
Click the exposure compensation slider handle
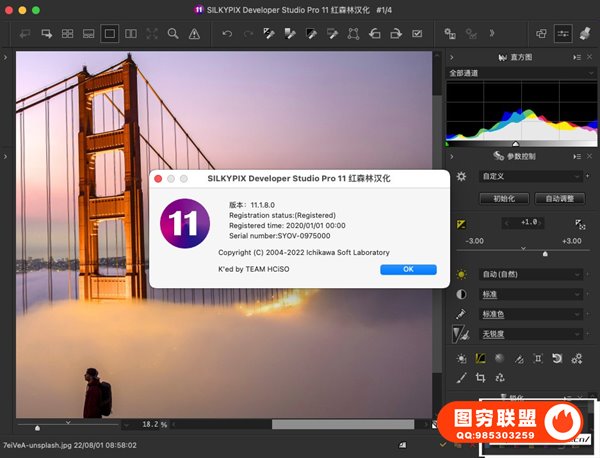(x=545, y=254)
